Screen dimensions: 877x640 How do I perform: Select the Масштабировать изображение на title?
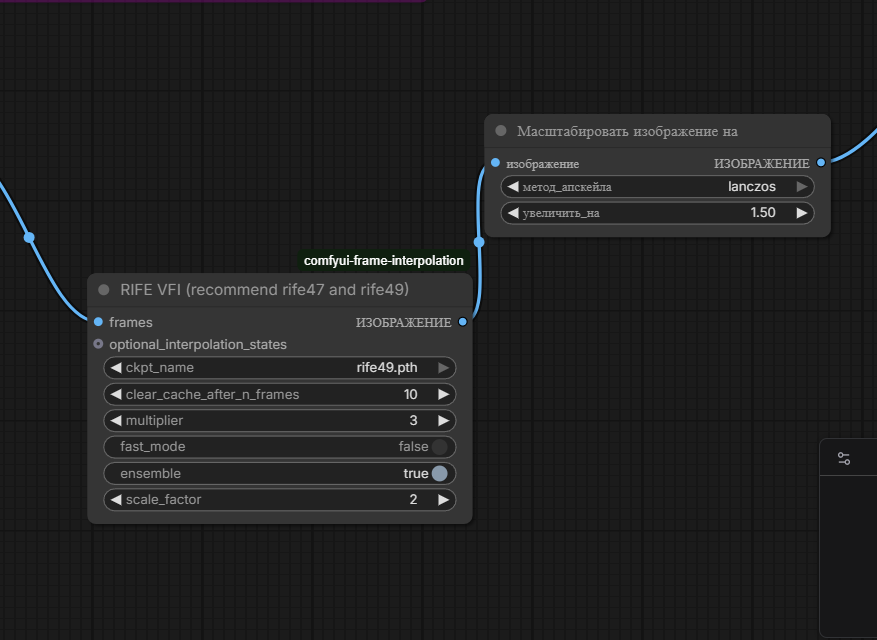[627, 131]
